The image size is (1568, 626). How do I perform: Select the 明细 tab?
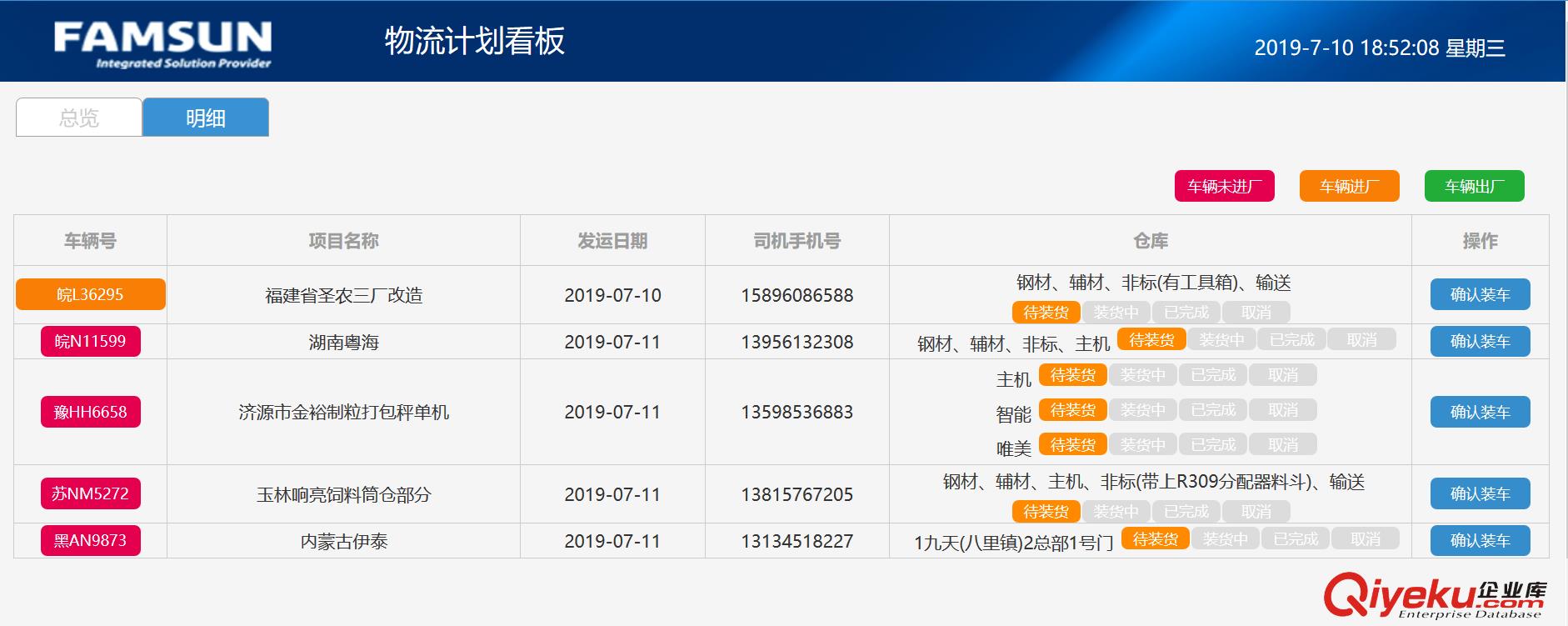[x=206, y=118]
